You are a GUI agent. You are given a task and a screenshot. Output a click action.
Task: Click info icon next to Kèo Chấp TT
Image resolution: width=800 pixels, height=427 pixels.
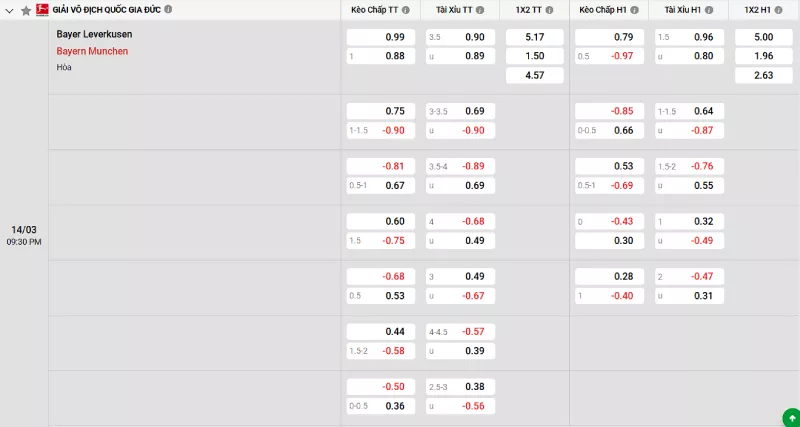pyautogui.click(x=405, y=10)
